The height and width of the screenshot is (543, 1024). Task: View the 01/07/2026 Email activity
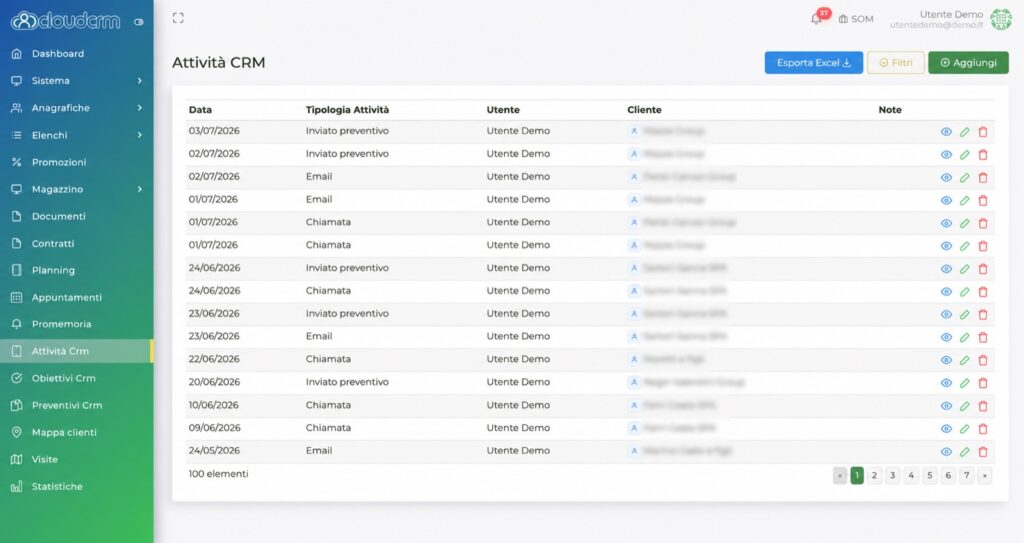(946, 201)
